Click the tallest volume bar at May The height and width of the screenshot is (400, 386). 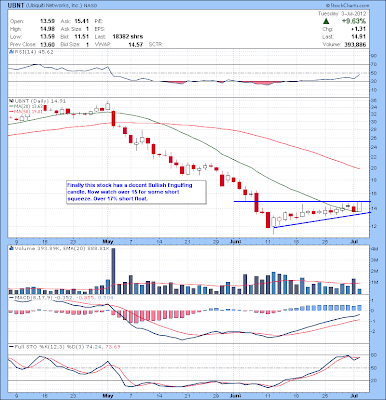click(113, 271)
